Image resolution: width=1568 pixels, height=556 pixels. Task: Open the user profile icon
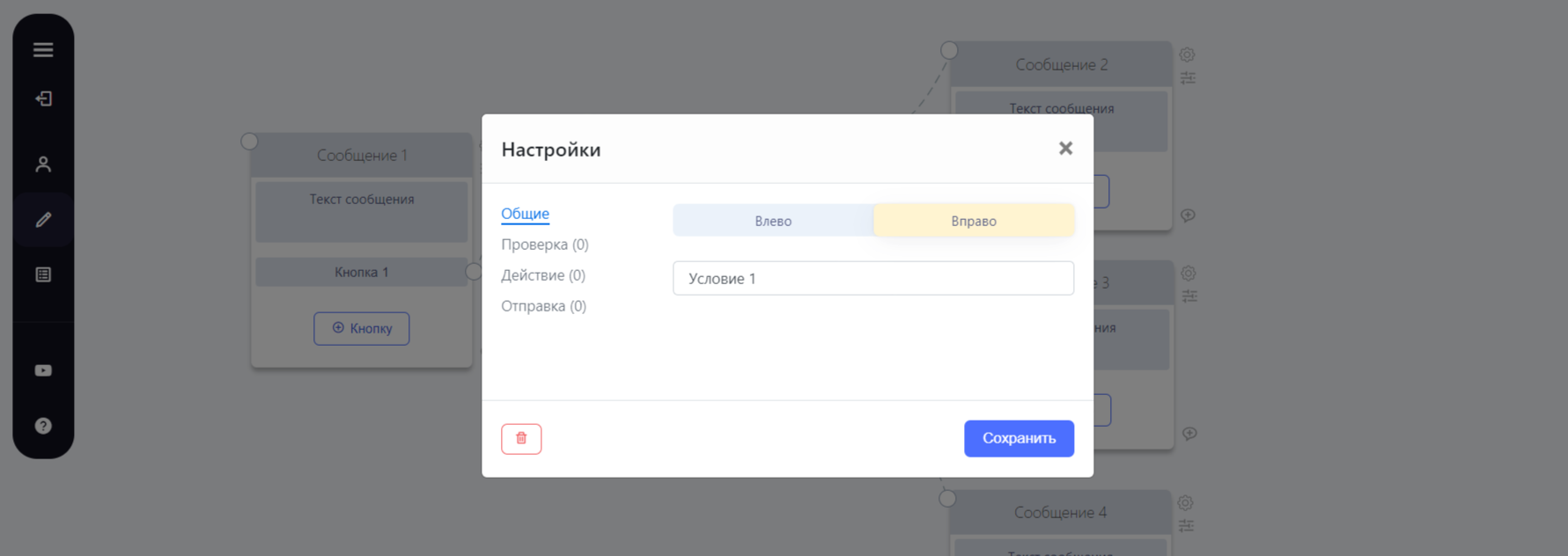(43, 165)
